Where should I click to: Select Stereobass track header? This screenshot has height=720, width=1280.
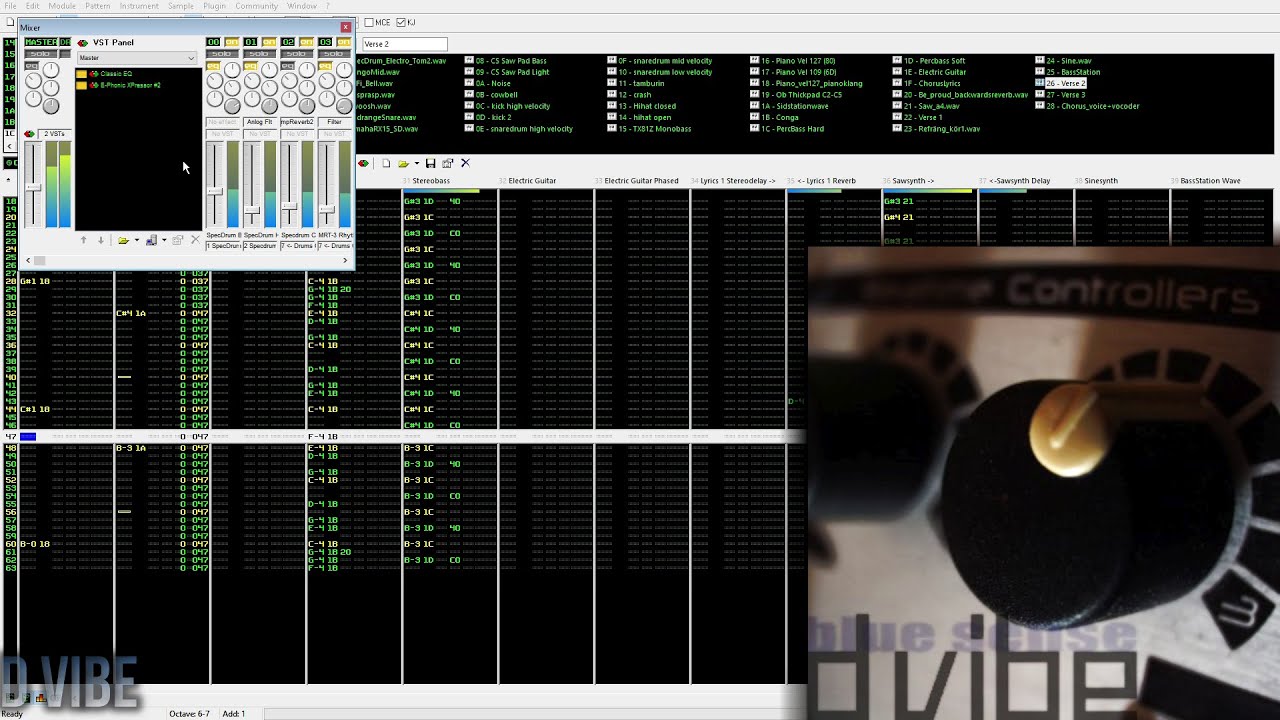pos(431,181)
